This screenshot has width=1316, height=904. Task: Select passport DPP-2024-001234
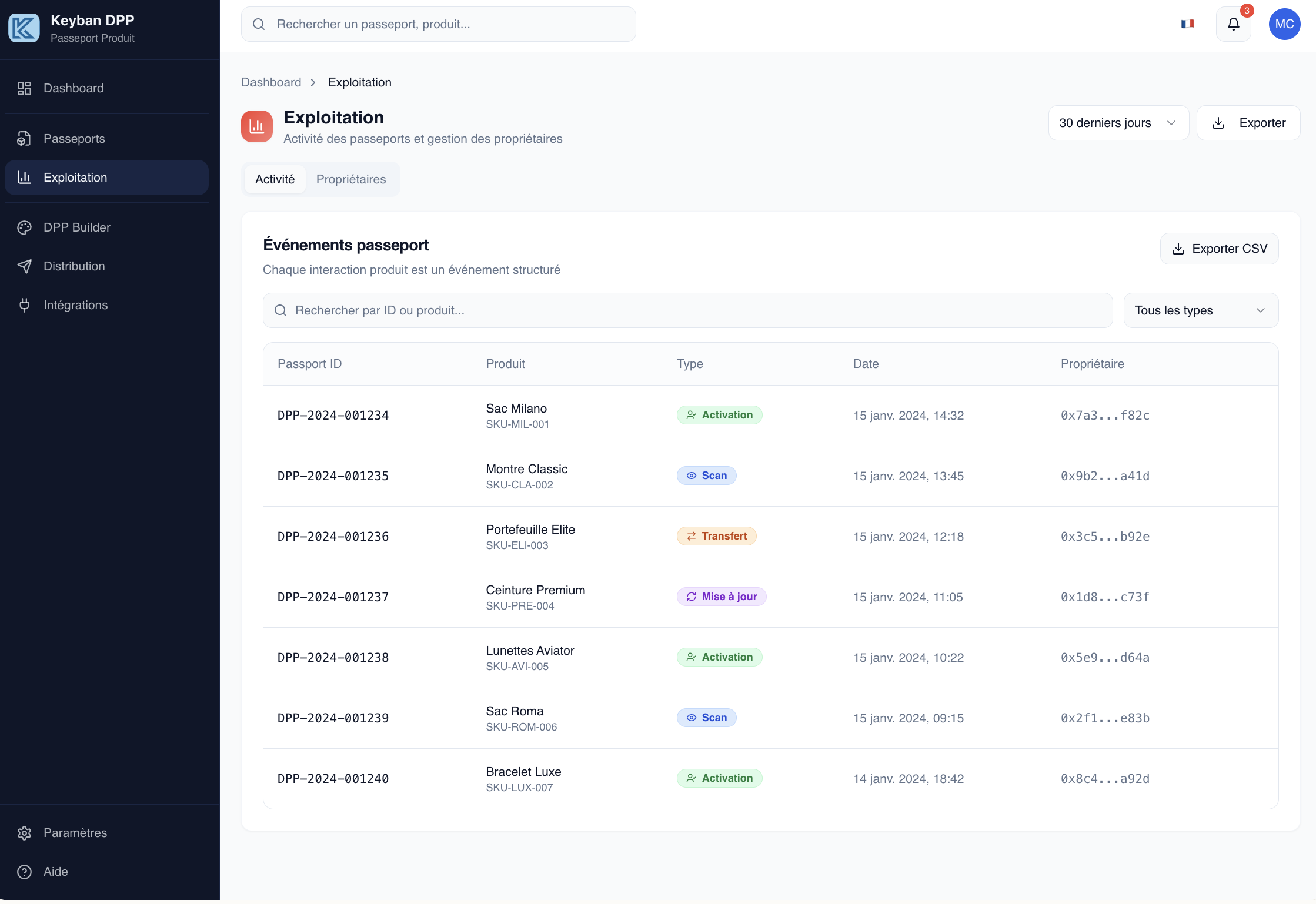click(x=333, y=416)
